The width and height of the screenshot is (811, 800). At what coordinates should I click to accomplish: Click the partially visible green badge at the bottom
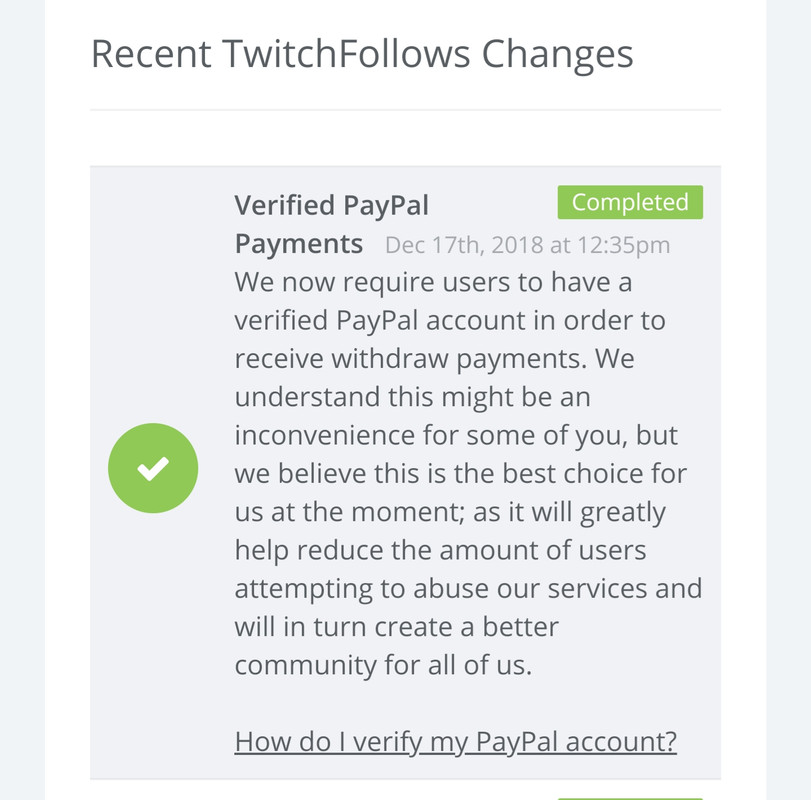630,798
